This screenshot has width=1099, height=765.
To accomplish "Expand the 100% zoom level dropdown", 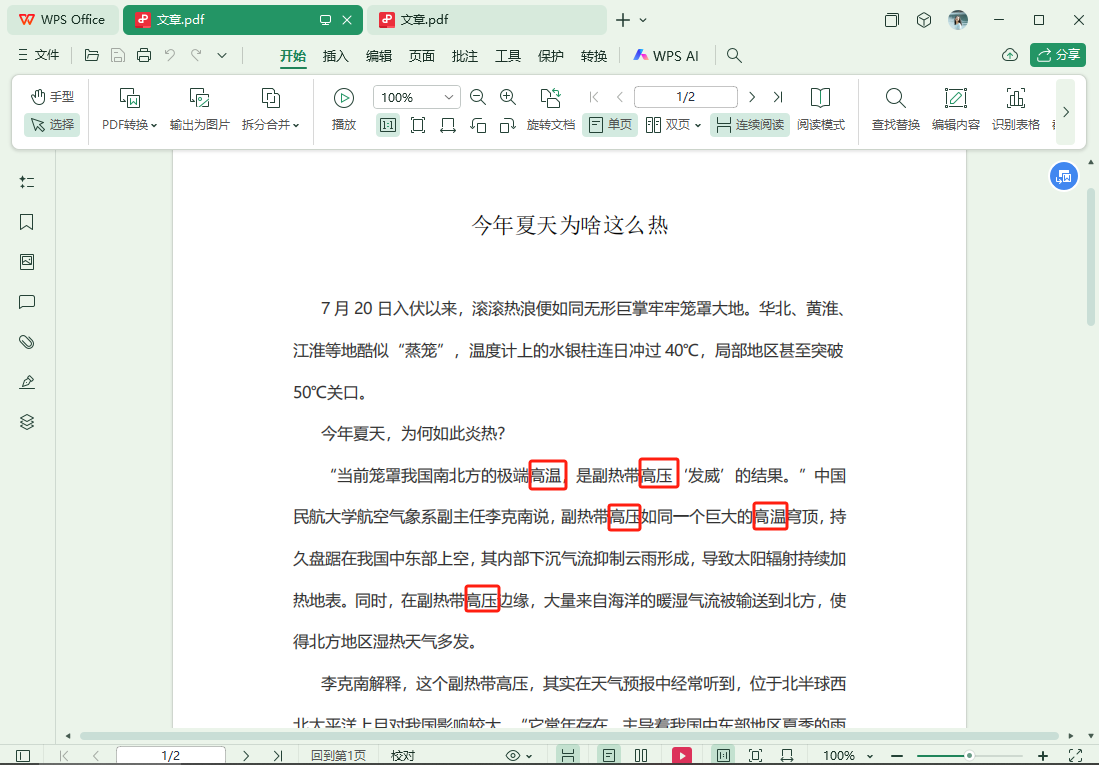I will coord(449,97).
